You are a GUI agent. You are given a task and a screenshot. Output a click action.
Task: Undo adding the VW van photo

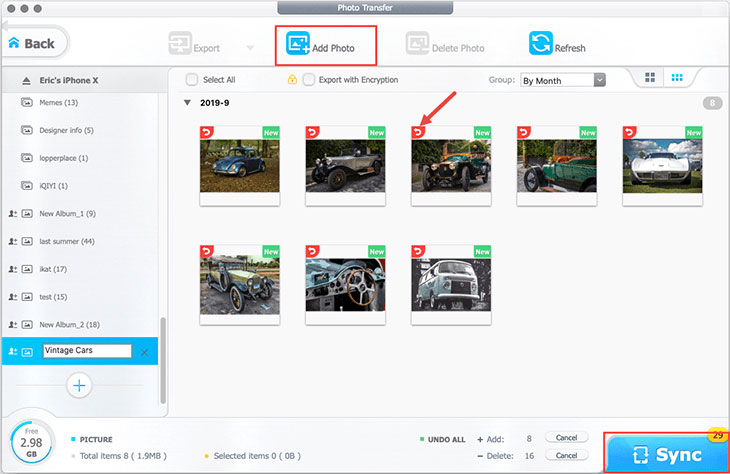[x=418, y=251]
